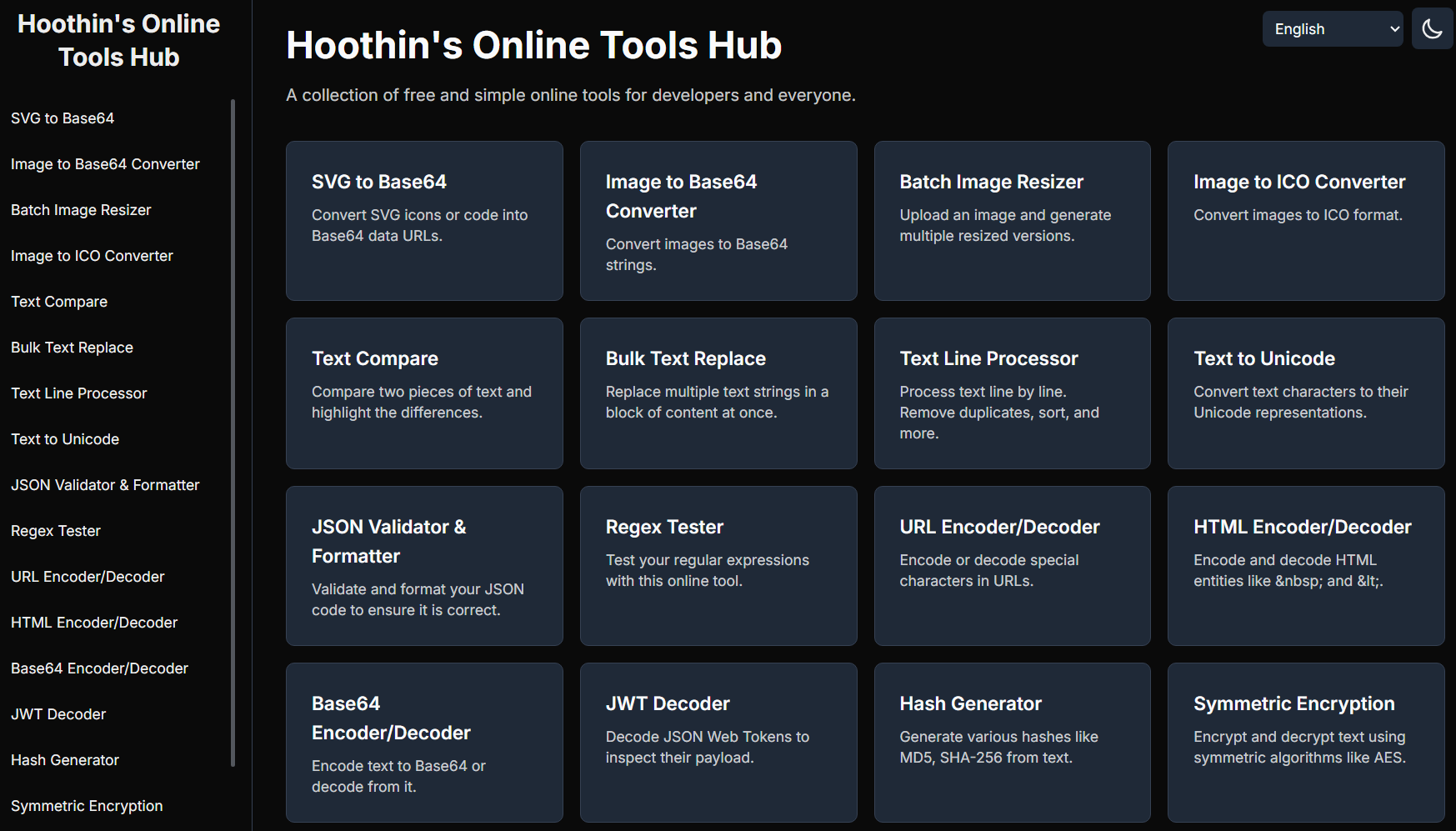Open the SVG to Base64 card
Viewport: 1456px width, 831px height.
[x=424, y=221]
